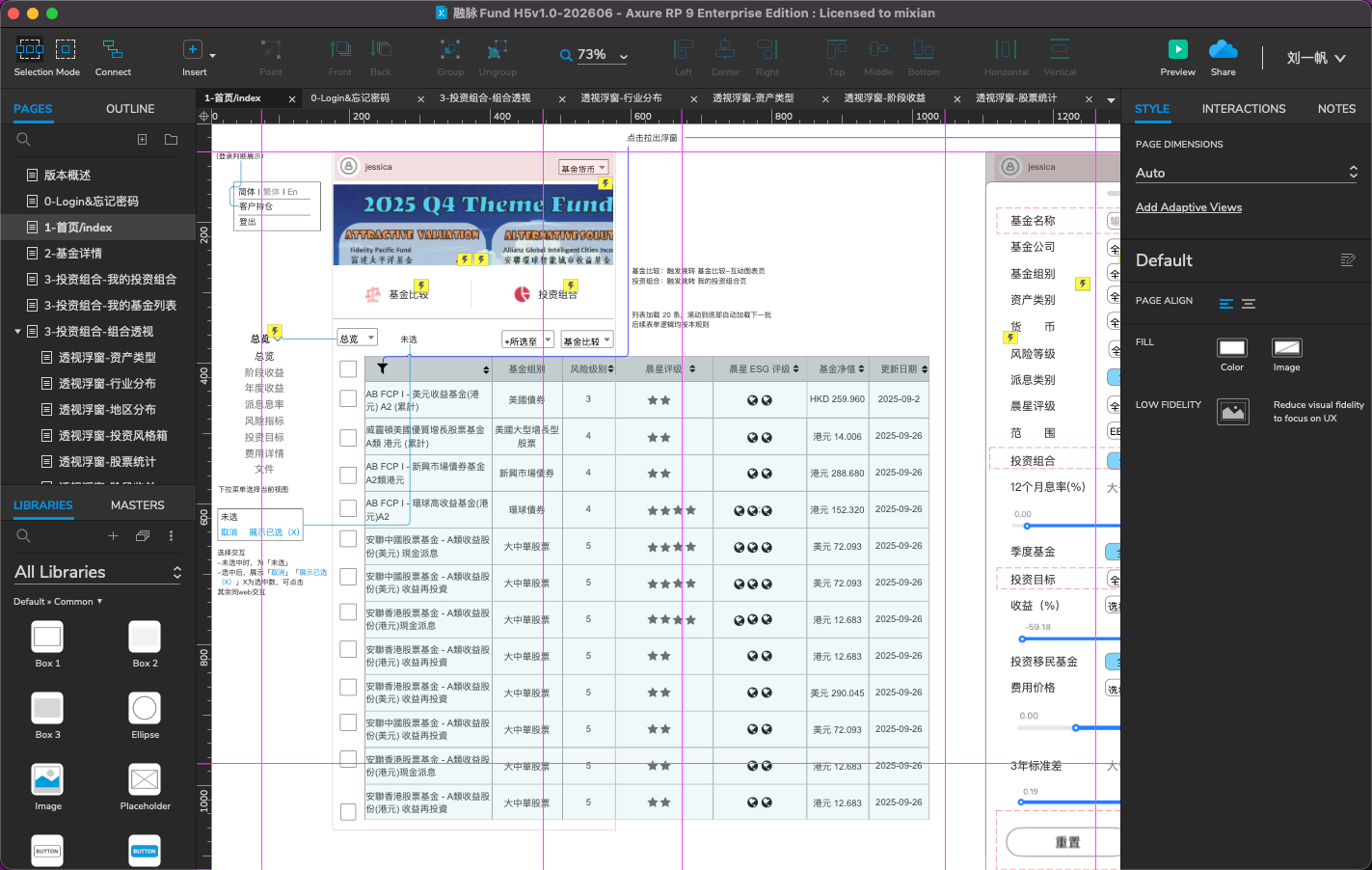
Task: Switch to the OUTLINE tab
Action: pyautogui.click(x=130, y=109)
